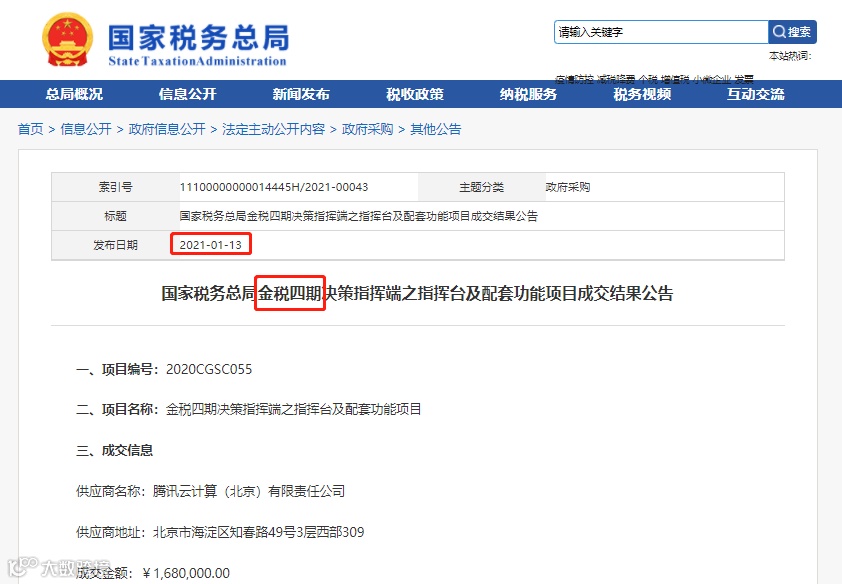Open the 纳税服务 menu

(x=528, y=94)
